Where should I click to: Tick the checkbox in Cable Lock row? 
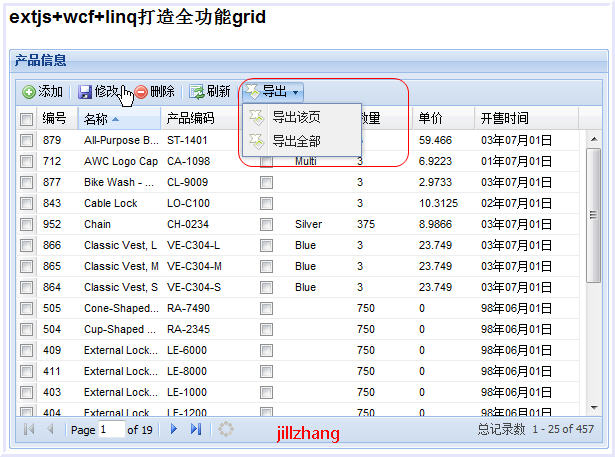pyautogui.click(x=26, y=204)
